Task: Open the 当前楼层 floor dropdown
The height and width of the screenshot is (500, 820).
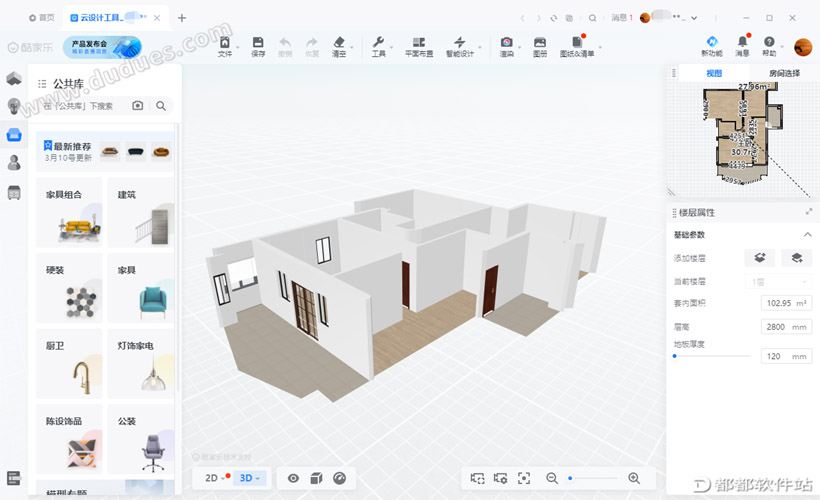Action: tap(778, 281)
